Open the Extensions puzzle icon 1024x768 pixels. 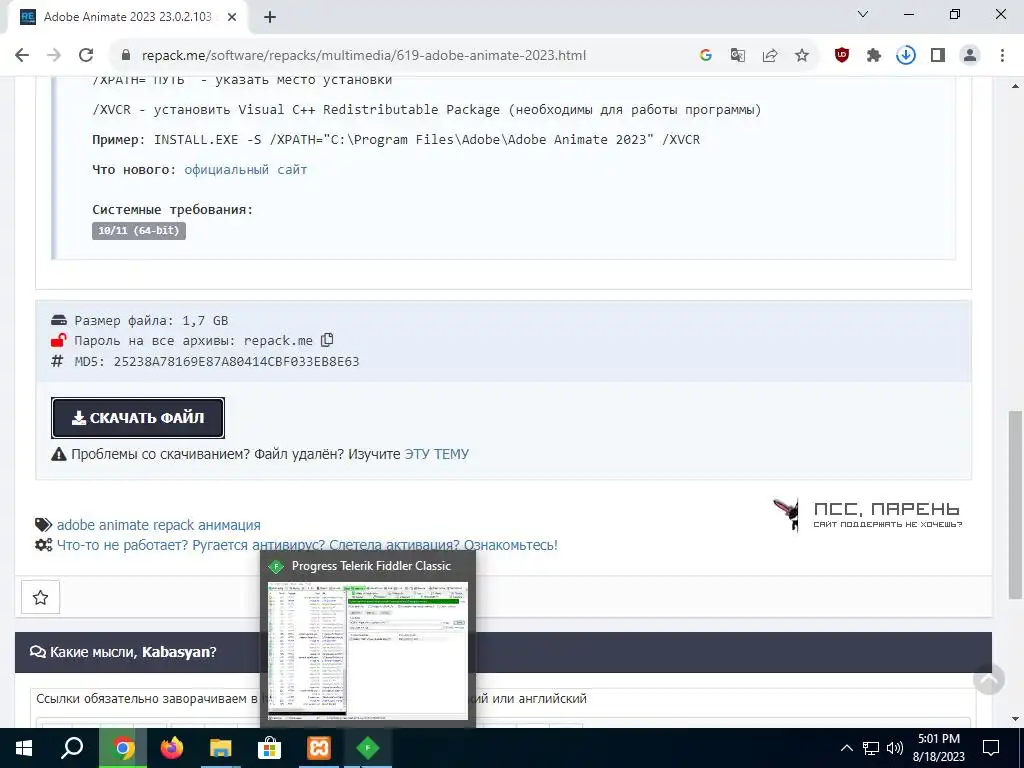(874, 56)
